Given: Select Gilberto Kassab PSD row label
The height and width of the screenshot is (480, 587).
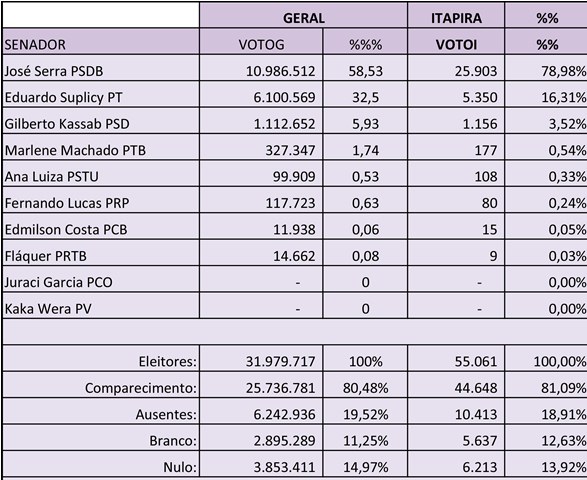Looking at the screenshot, I should [x=101, y=121].
